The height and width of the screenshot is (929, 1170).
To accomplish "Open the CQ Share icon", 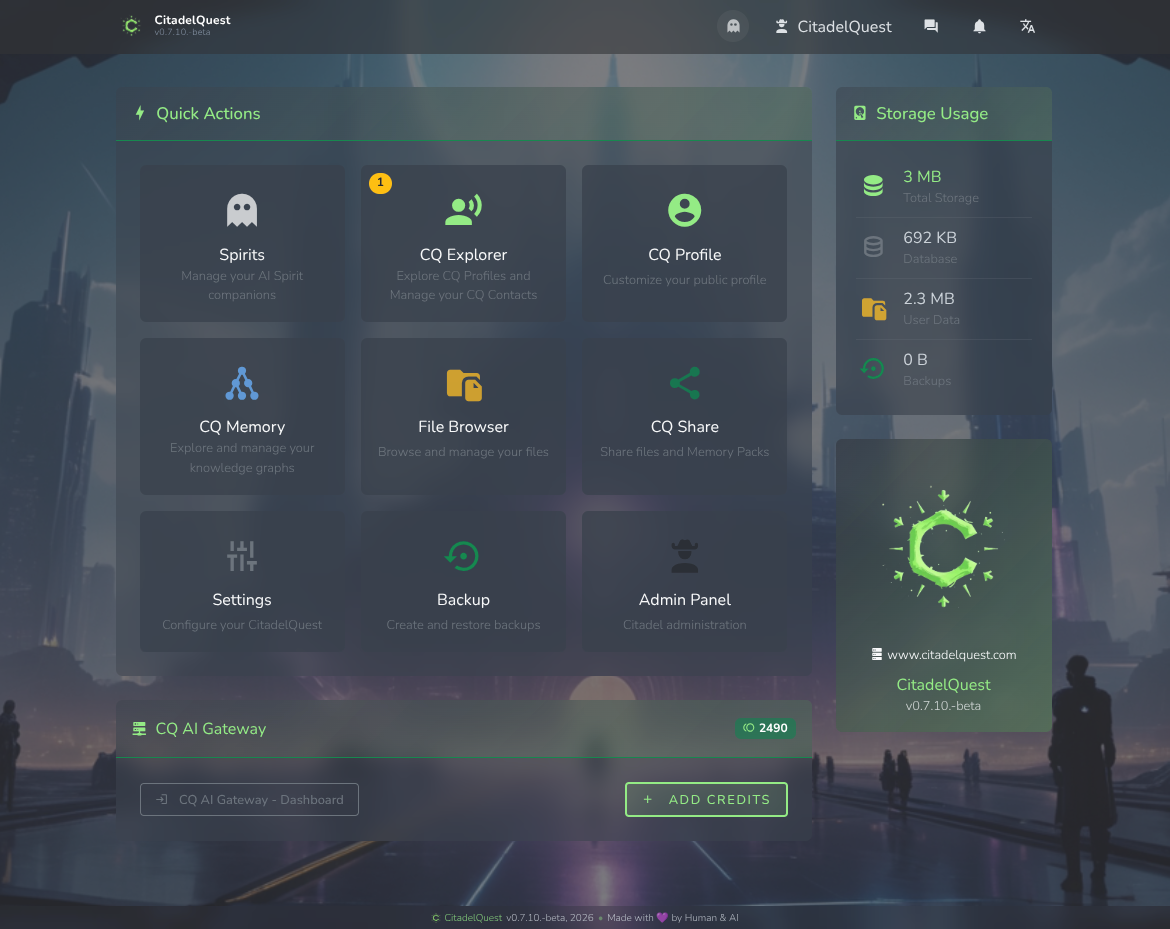I will point(684,383).
